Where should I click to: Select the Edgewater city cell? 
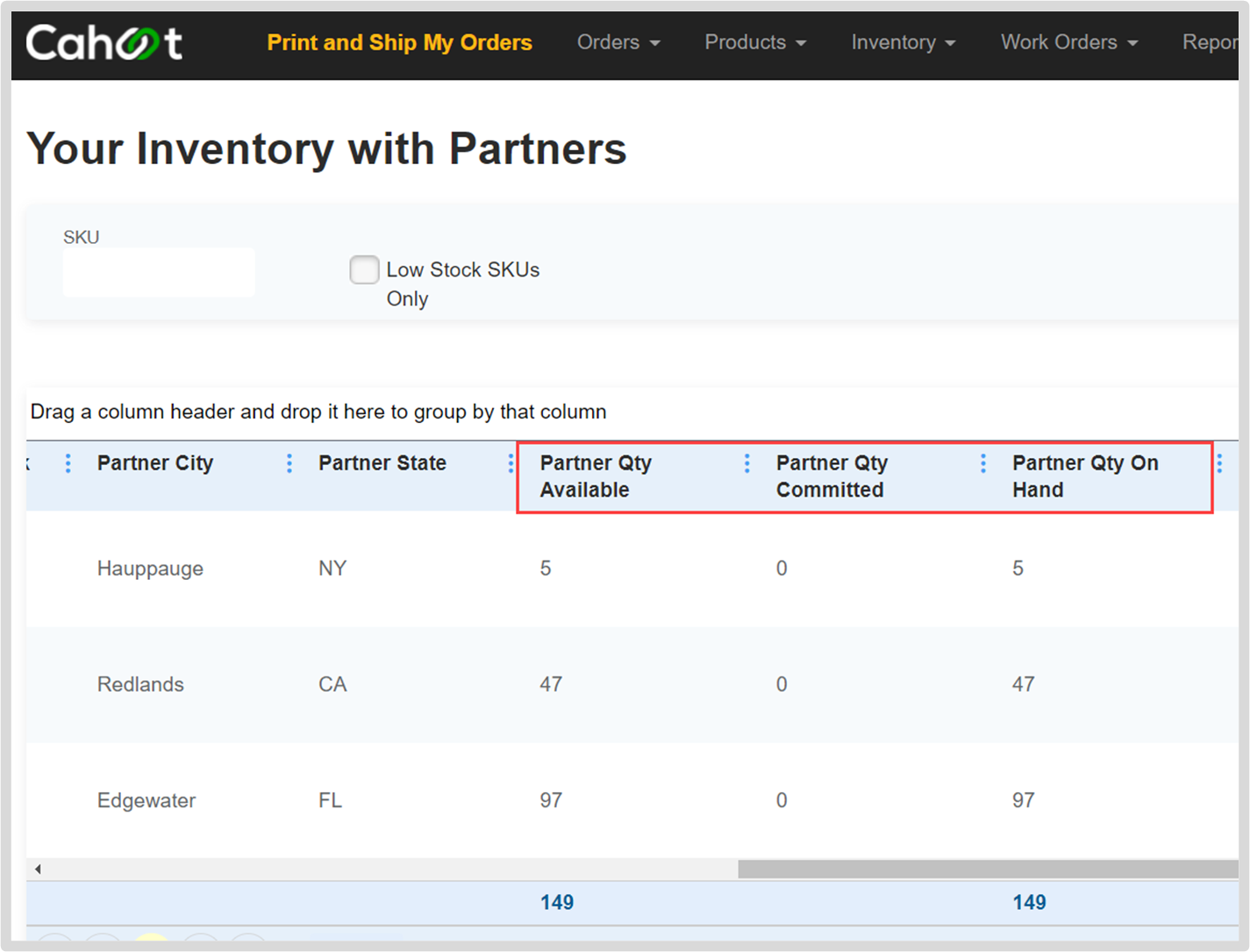pyautogui.click(x=146, y=800)
